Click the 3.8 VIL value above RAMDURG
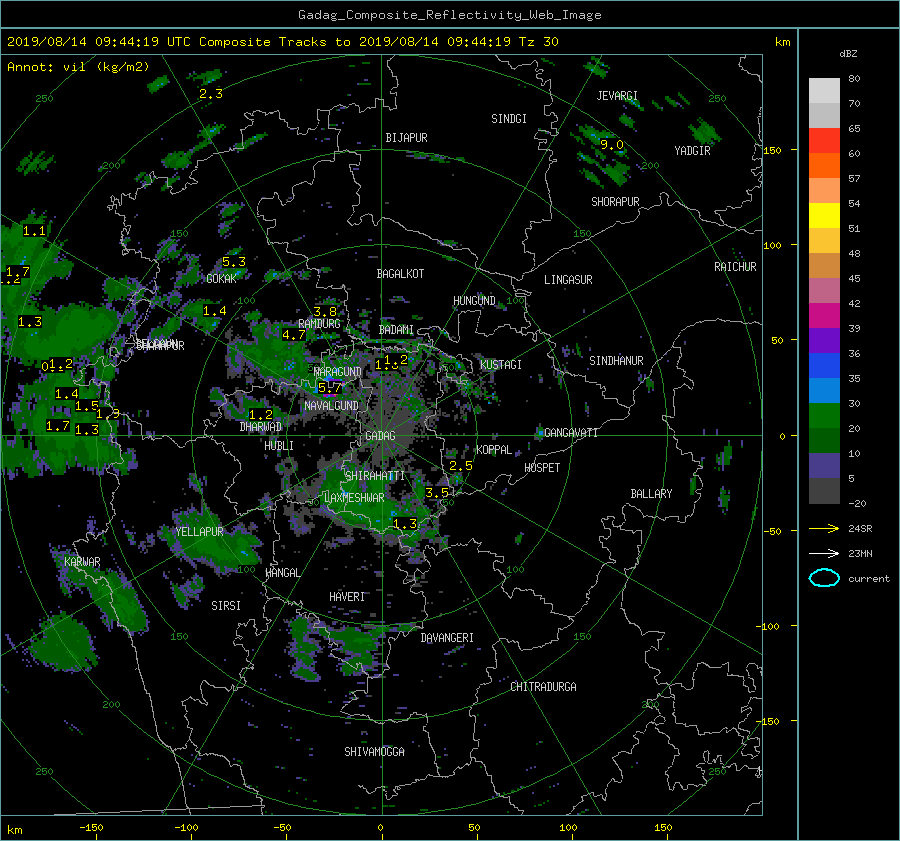 [325, 312]
